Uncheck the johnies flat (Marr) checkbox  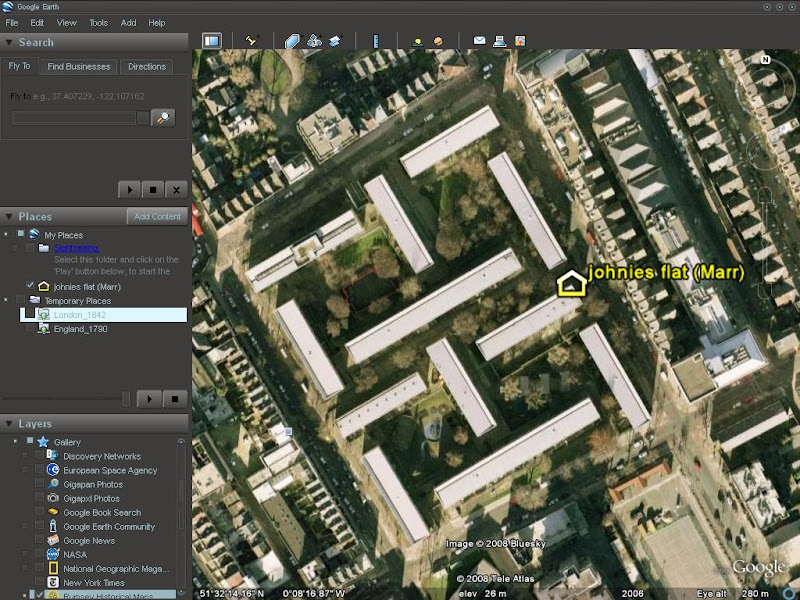click(29, 286)
